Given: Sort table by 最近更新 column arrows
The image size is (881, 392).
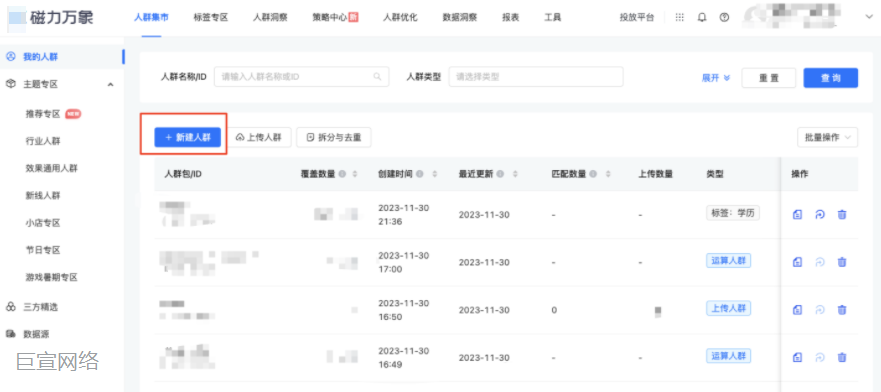Looking at the screenshot, I should 515,174.
